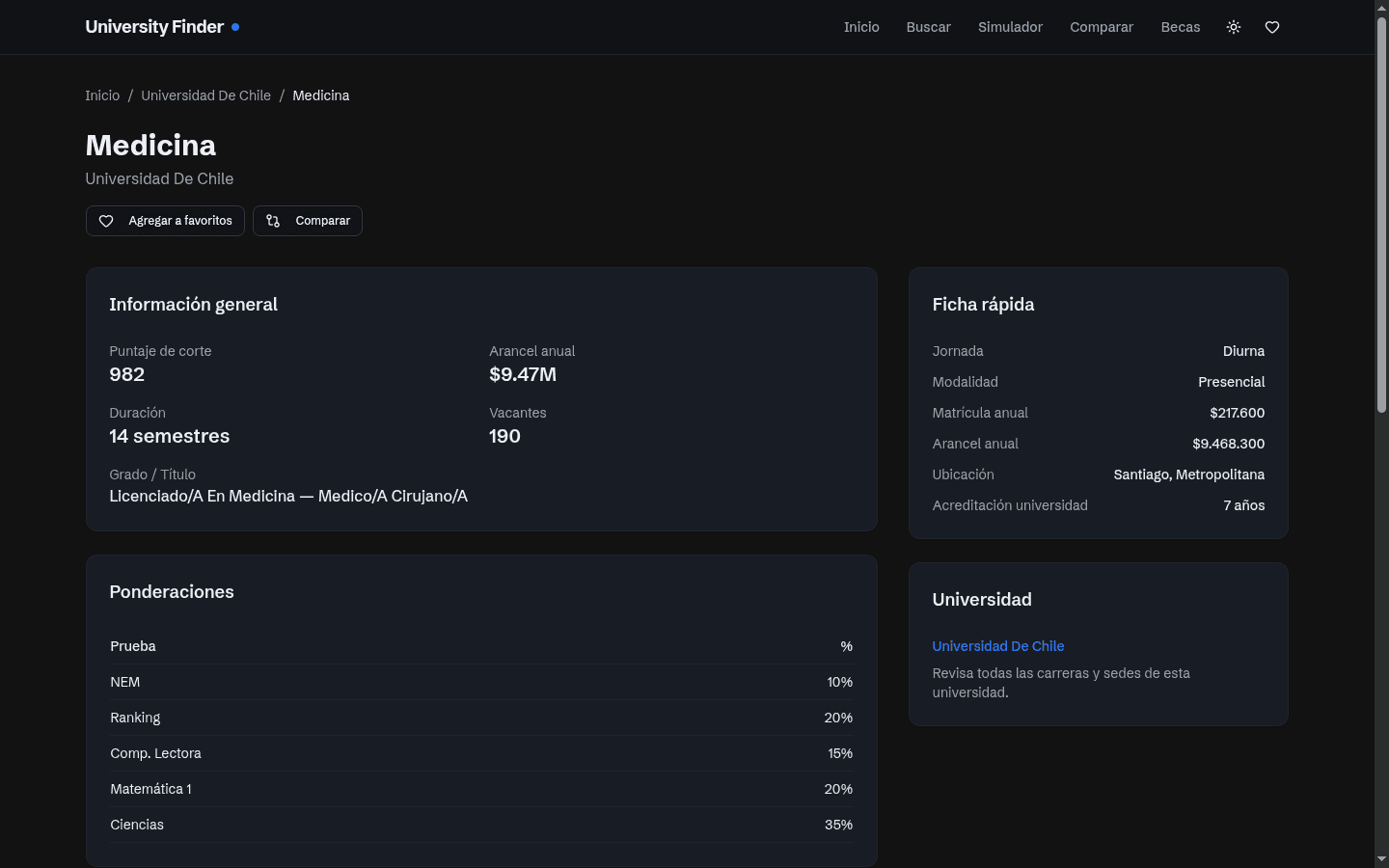
Task: Click the Matrícula anual value $217.600
Action: pos(1237,413)
